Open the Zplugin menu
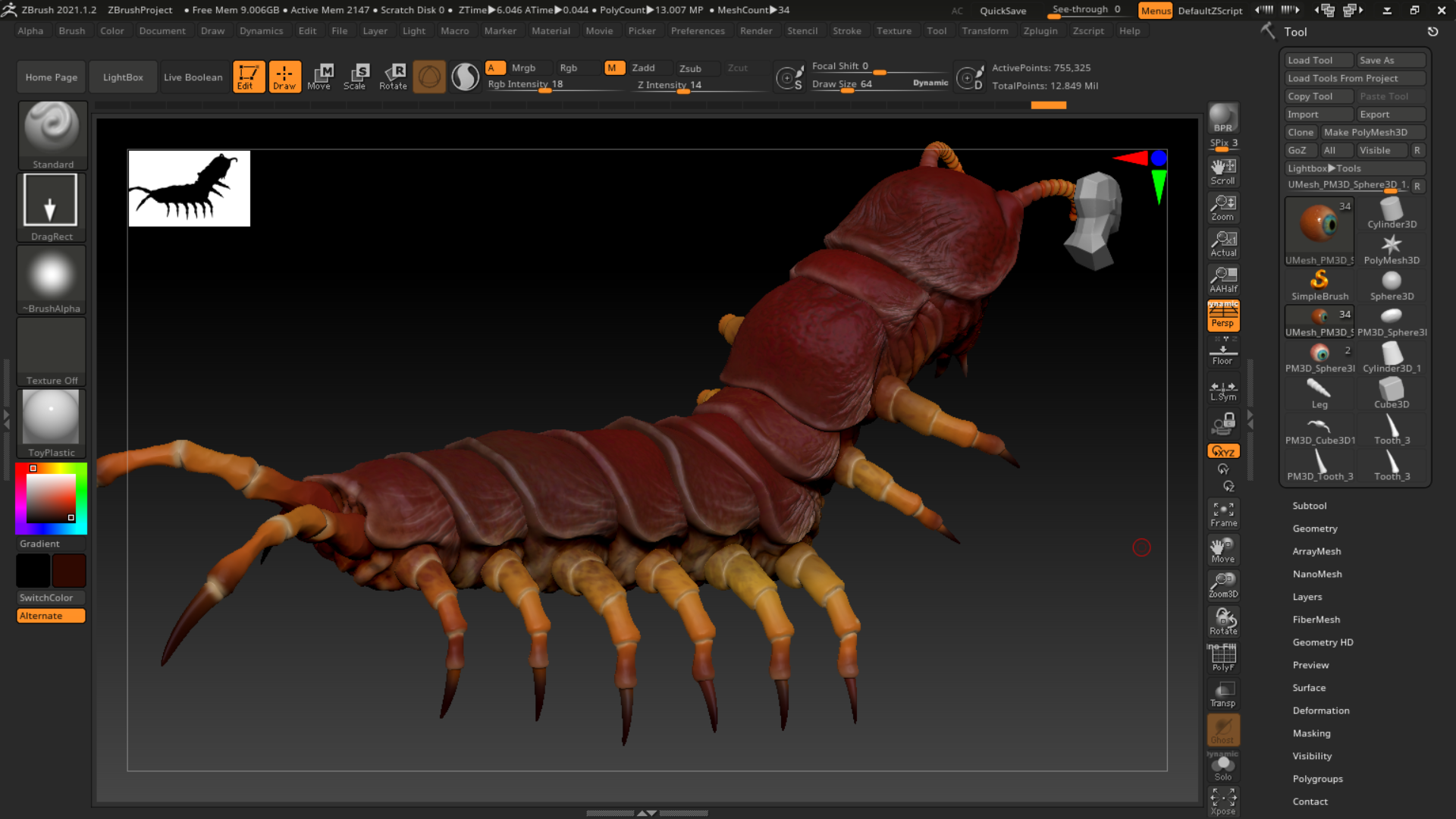Screen dimensions: 1456x819 coord(1040,30)
